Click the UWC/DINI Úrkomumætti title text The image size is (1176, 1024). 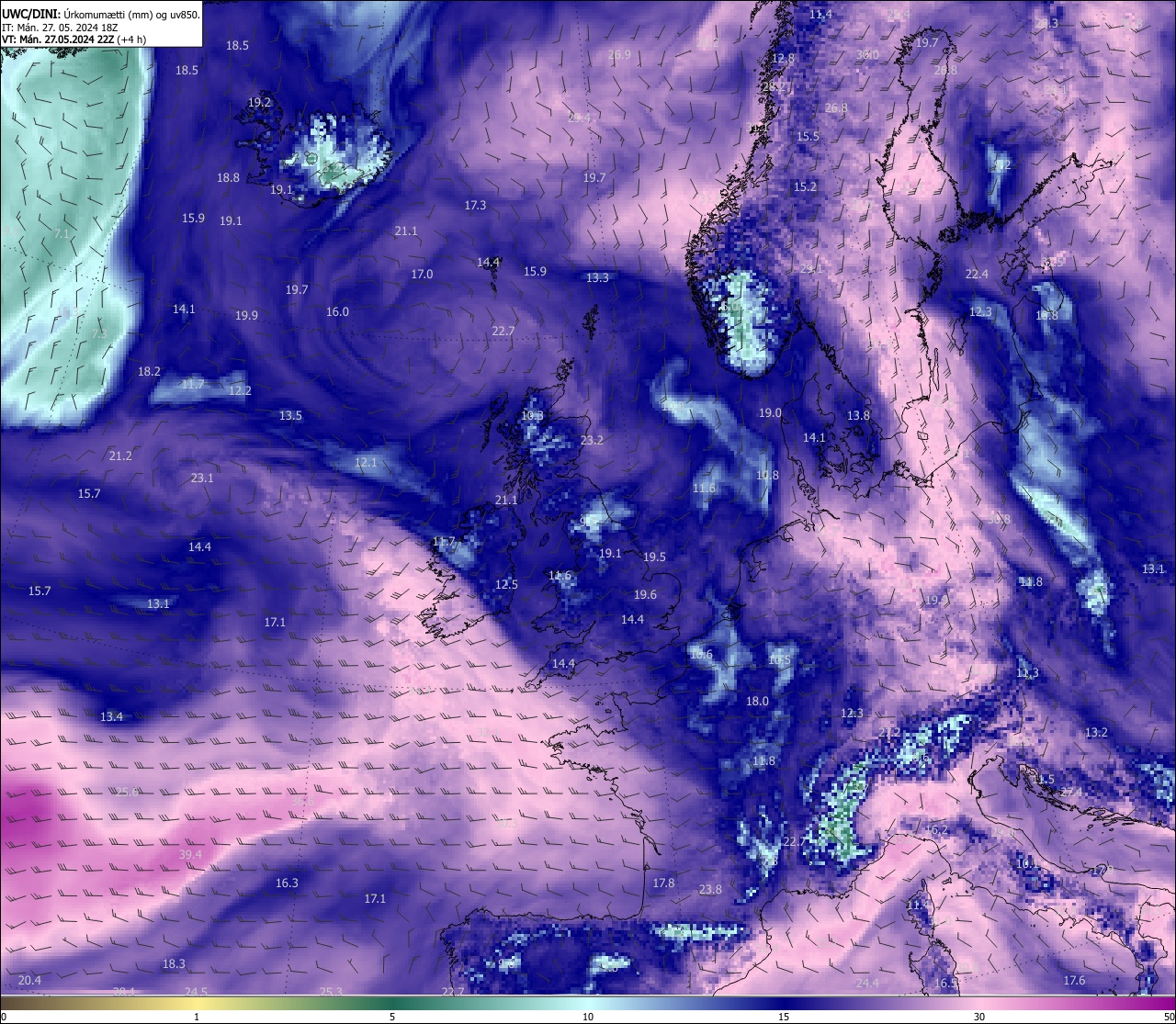pos(101,15)
